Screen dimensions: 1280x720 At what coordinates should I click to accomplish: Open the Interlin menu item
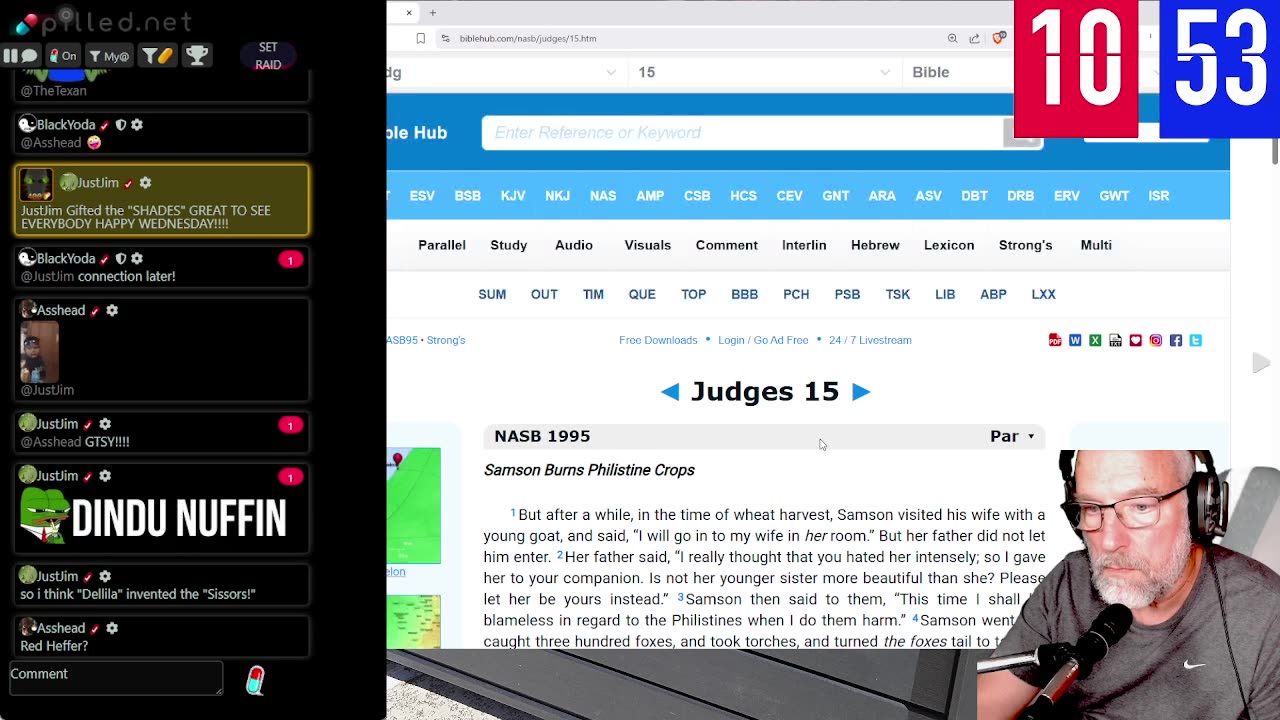804,245
